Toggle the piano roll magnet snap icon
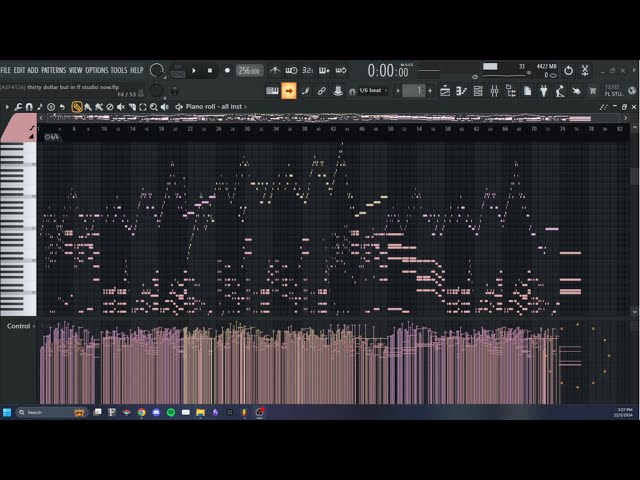The height and width of the screenshot is (480, 640). 29,107
